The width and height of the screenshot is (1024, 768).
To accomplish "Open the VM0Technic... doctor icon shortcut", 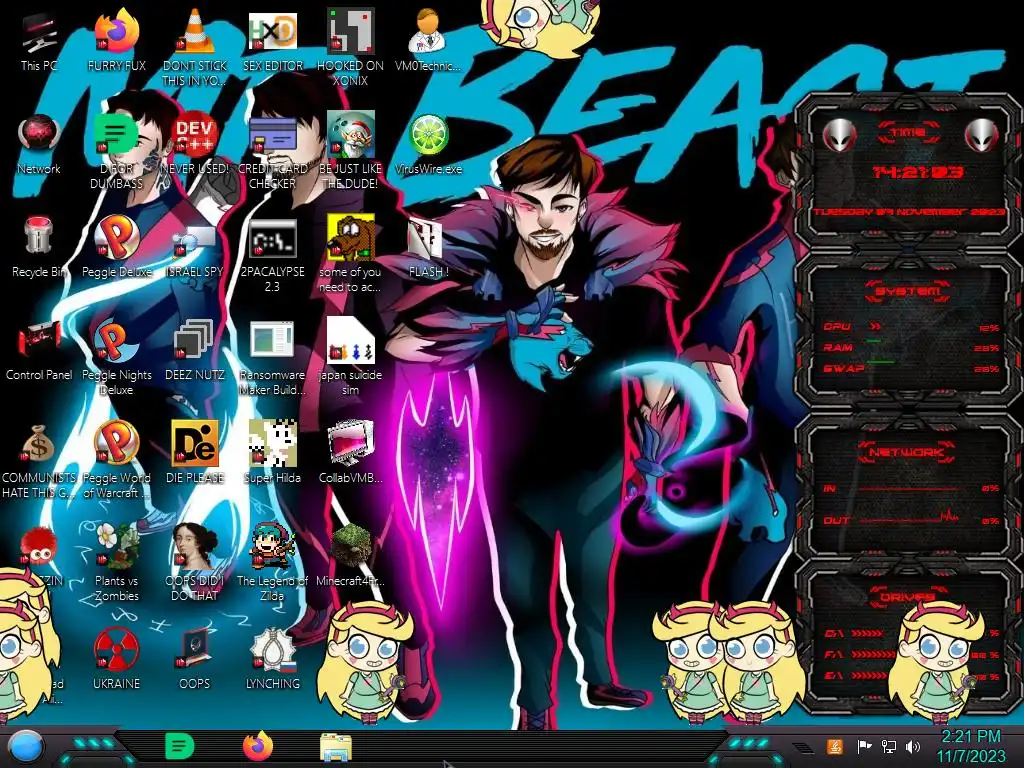I will point(428,33).
